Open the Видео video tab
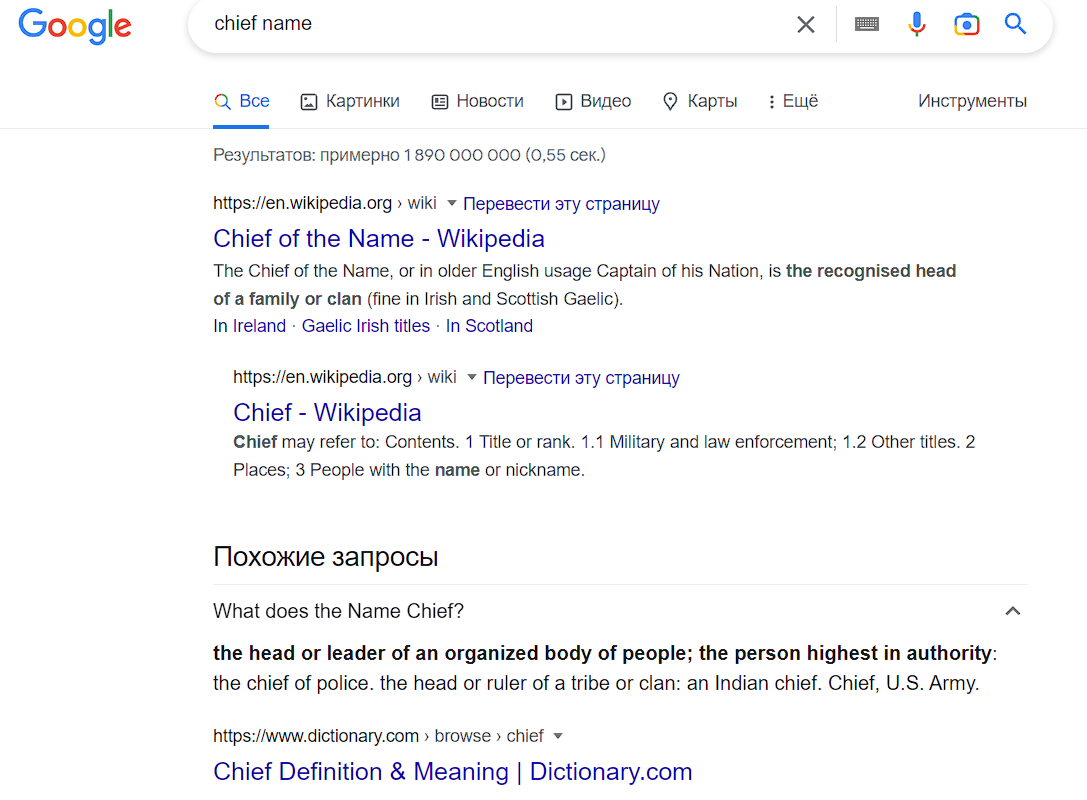Viewport: 1087px width, 800px height. click(594, 101)
